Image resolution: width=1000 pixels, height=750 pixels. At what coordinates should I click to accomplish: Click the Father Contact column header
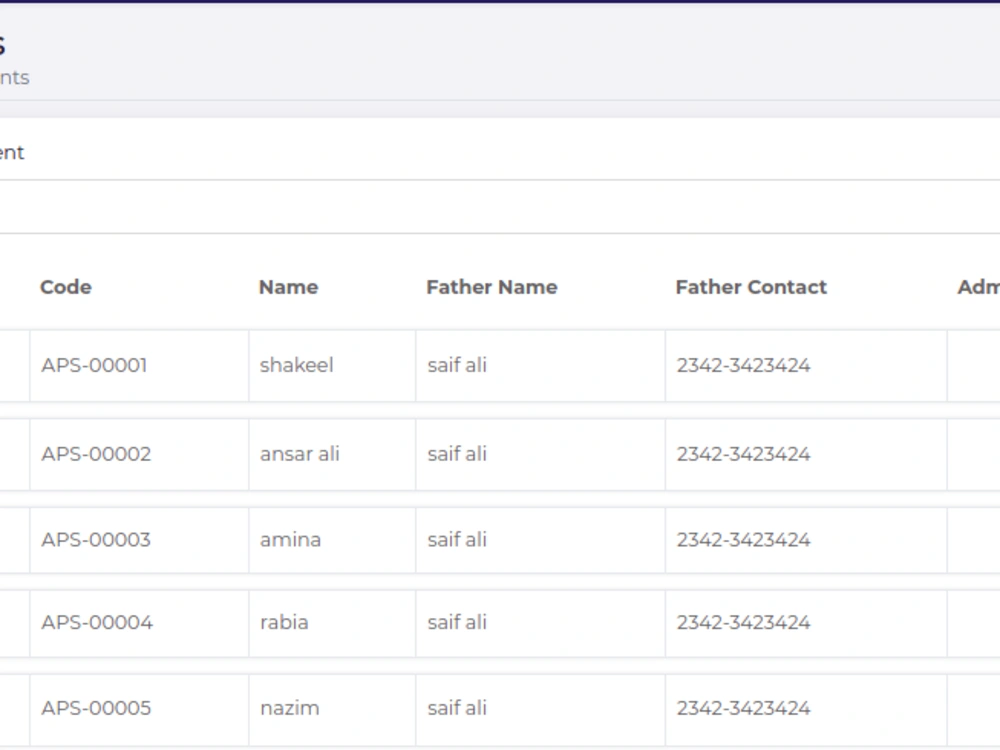(x=751, y=287)
